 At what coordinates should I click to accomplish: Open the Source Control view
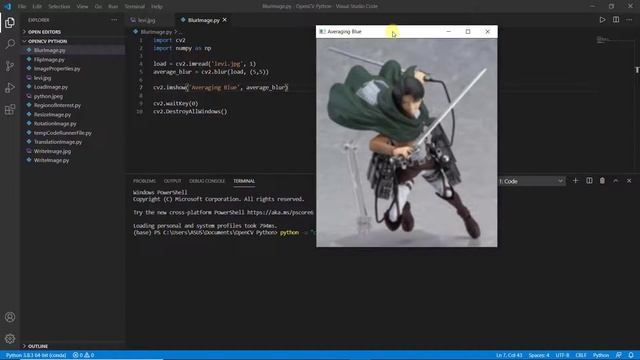[x=10, y=66]
